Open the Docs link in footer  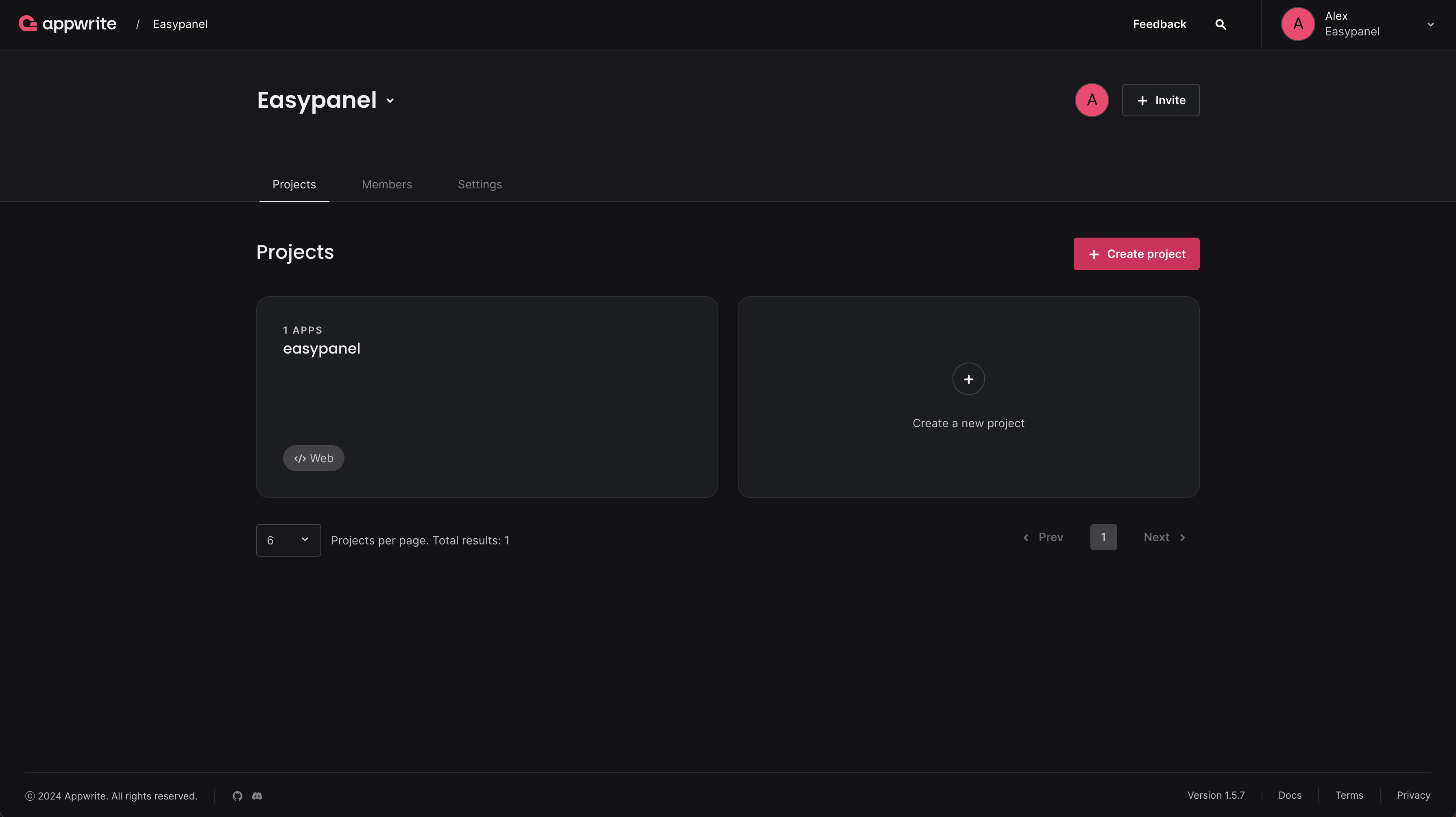(1289, 795)
